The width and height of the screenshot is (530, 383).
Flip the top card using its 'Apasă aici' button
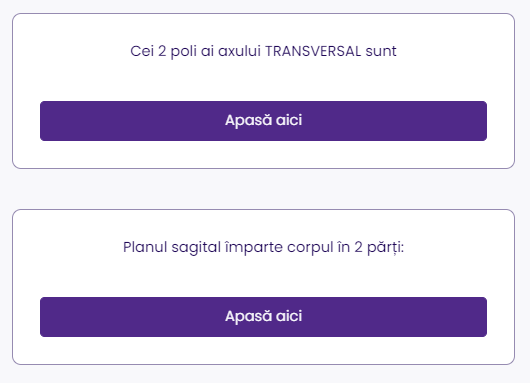click(263, 121)
